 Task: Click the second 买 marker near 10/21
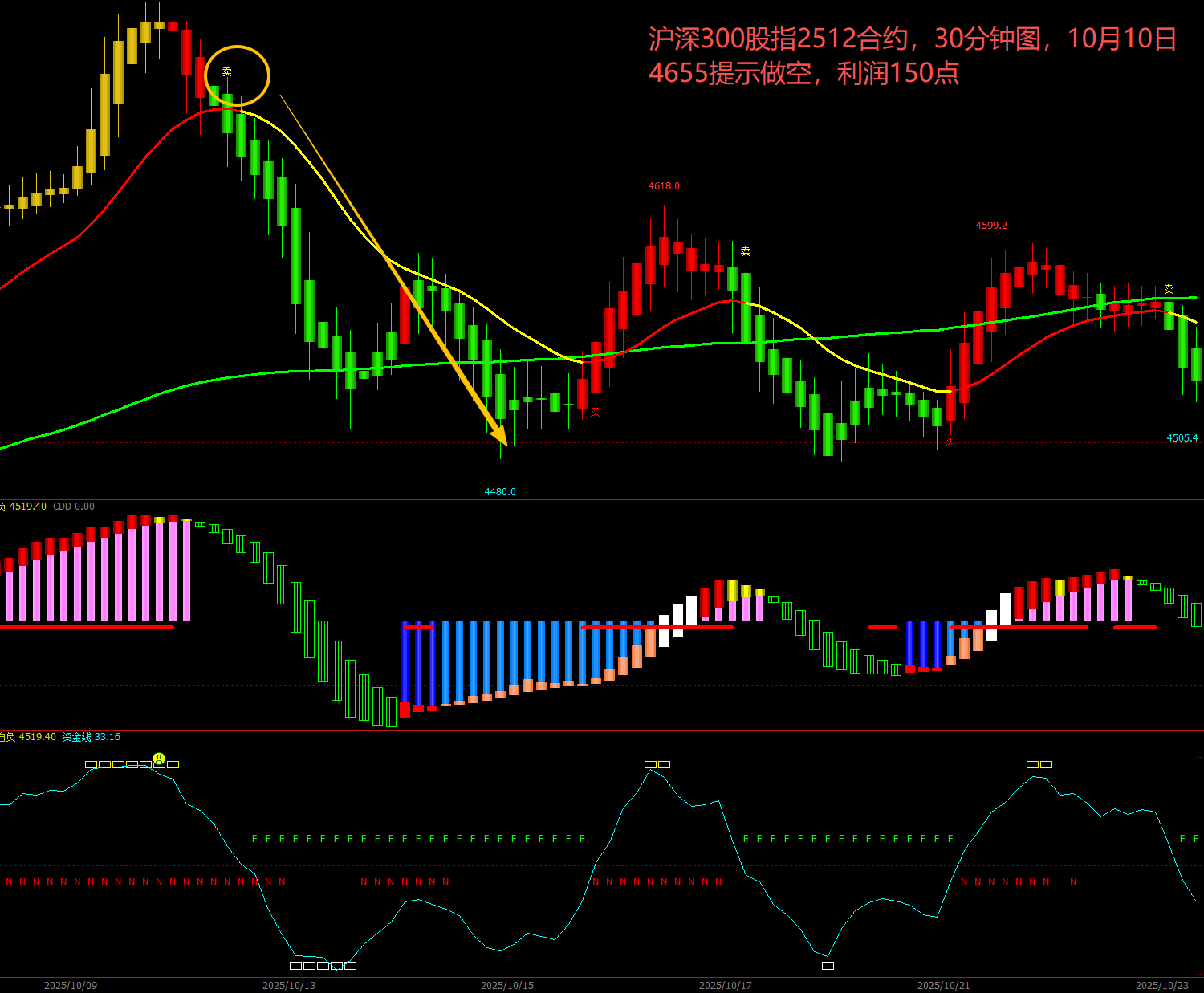pyautogui.click(x=950, y=441)
